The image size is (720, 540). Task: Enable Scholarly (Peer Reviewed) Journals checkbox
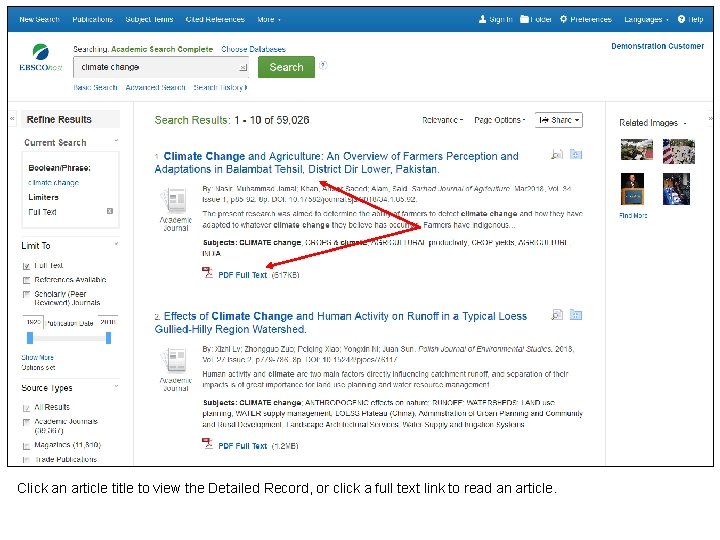click(x=26, y=294)
